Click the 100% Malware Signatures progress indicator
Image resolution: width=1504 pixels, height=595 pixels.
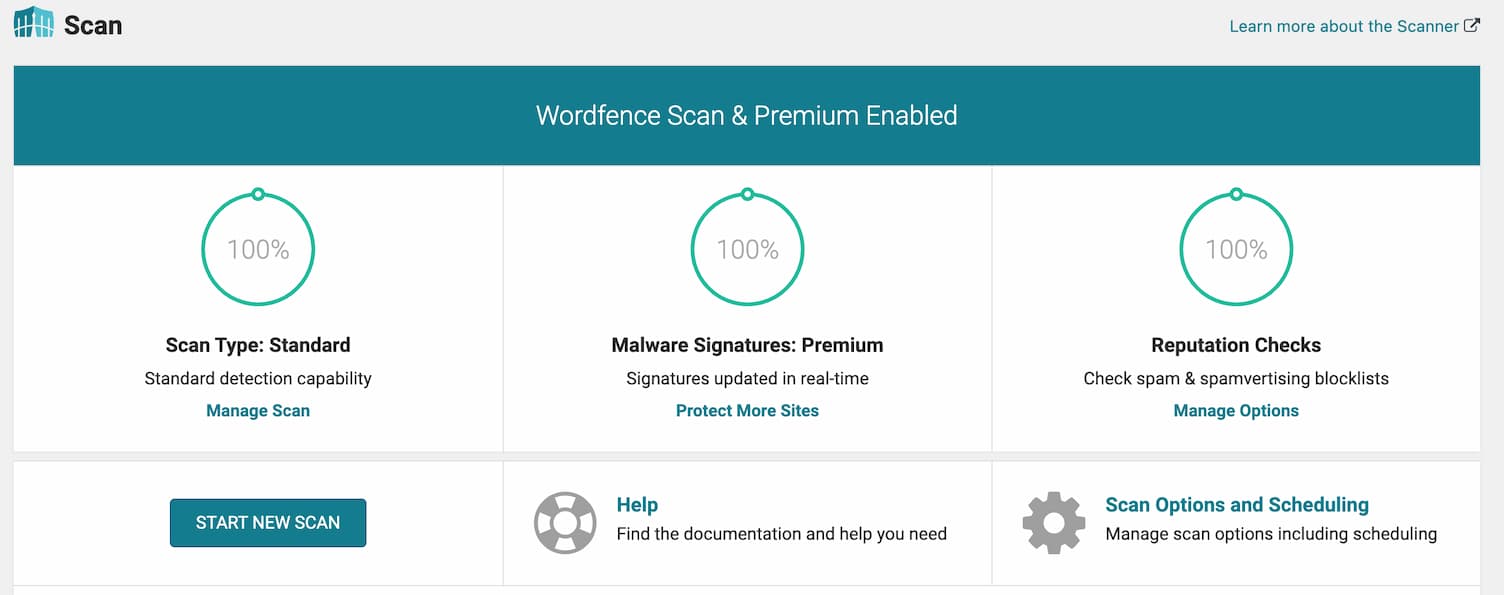click(x=747, y=248)
